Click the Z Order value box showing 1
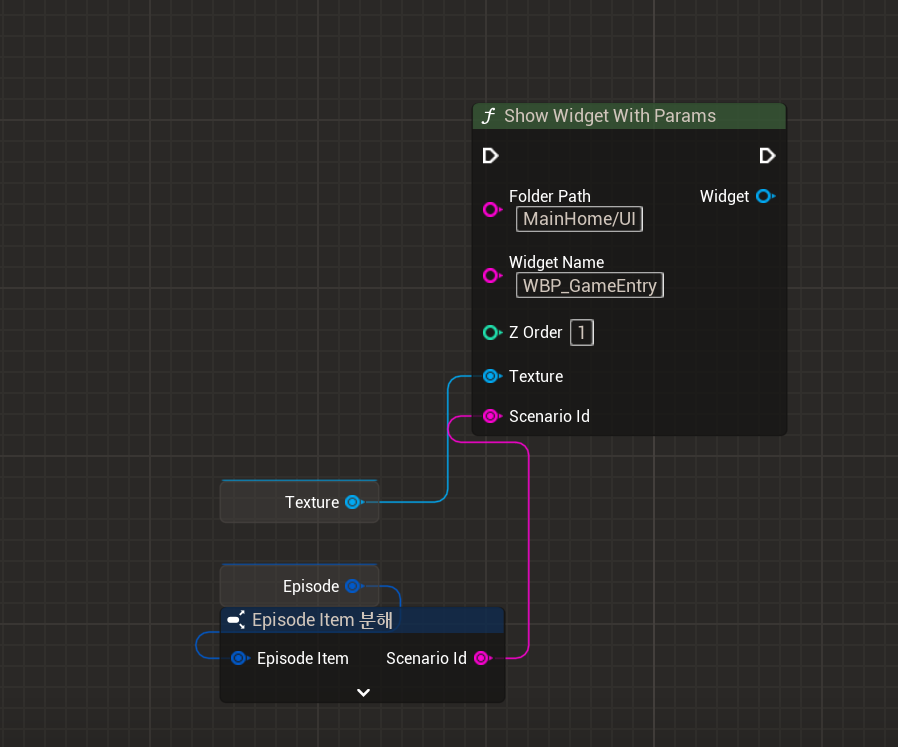Viewport: 898px width, 747px height. coord(581,332)
